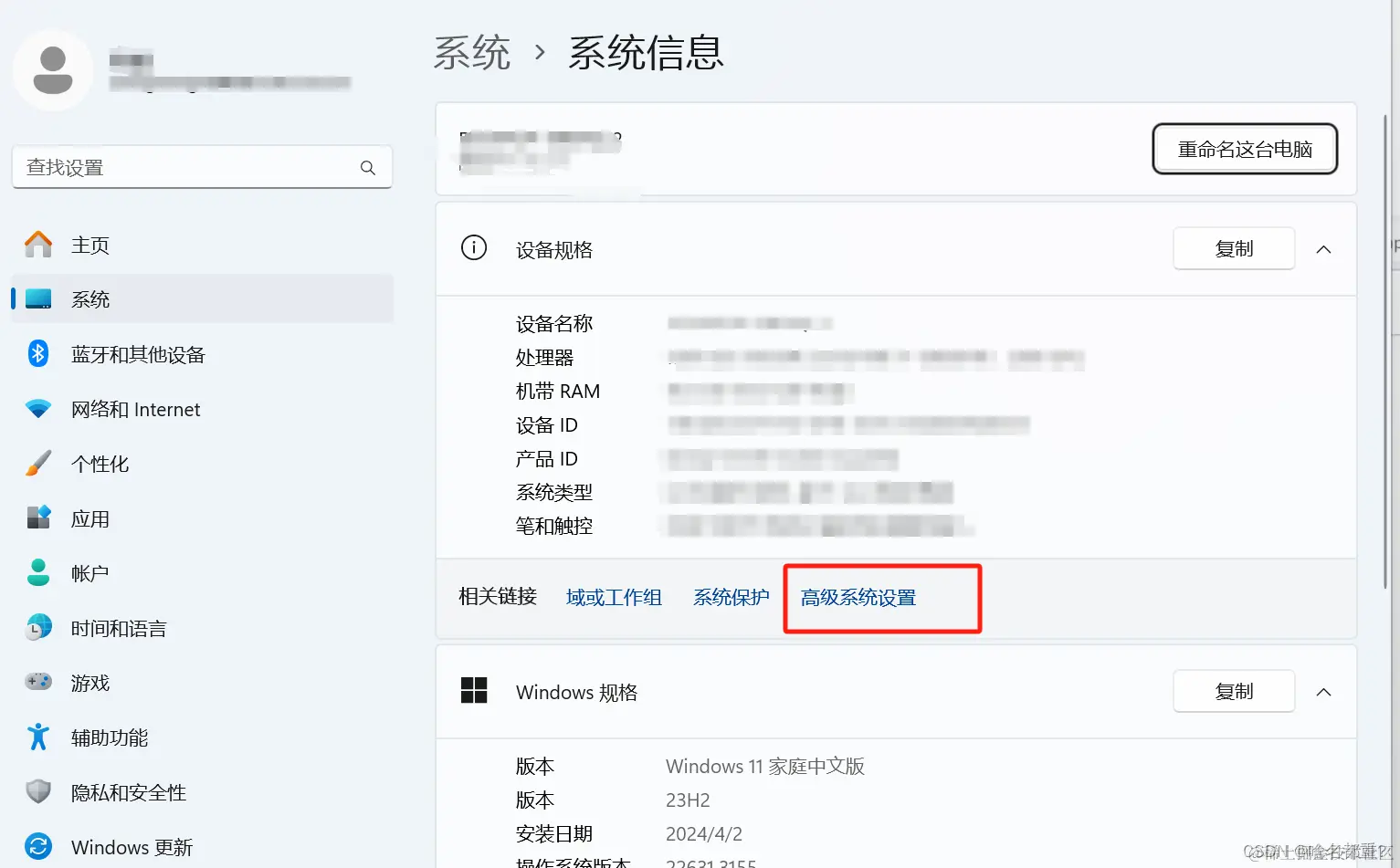Open Accessibility settings

click(x=110, y=737)
